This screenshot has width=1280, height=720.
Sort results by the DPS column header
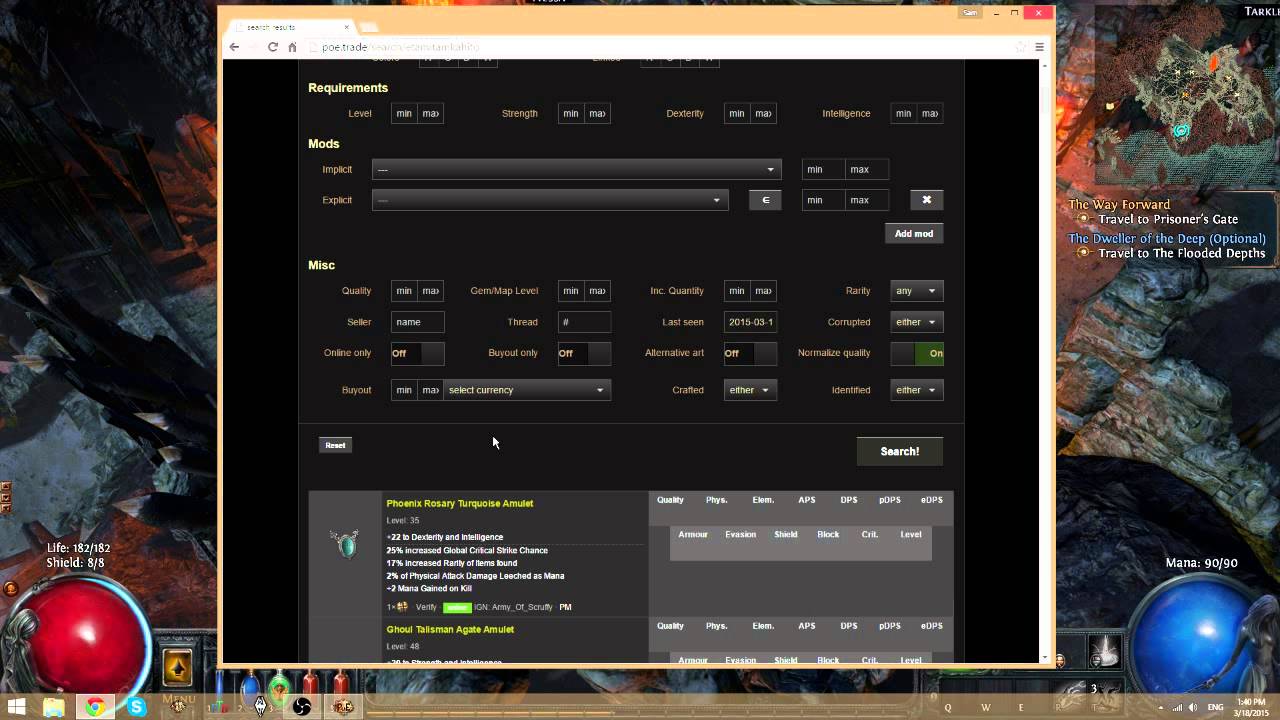[x=849, y=500]
